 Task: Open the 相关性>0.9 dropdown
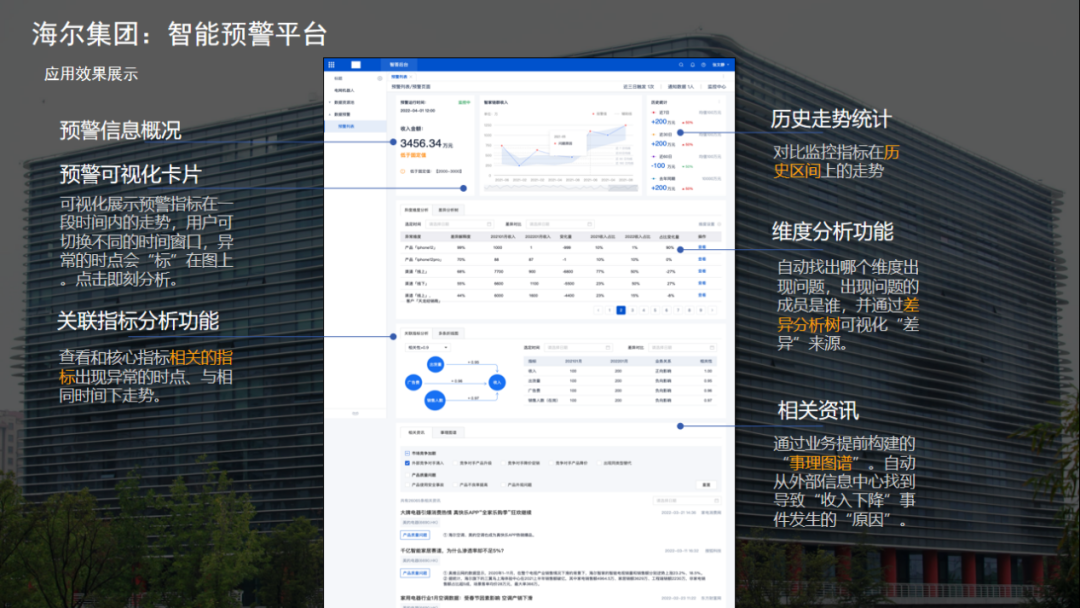(428, 348)
